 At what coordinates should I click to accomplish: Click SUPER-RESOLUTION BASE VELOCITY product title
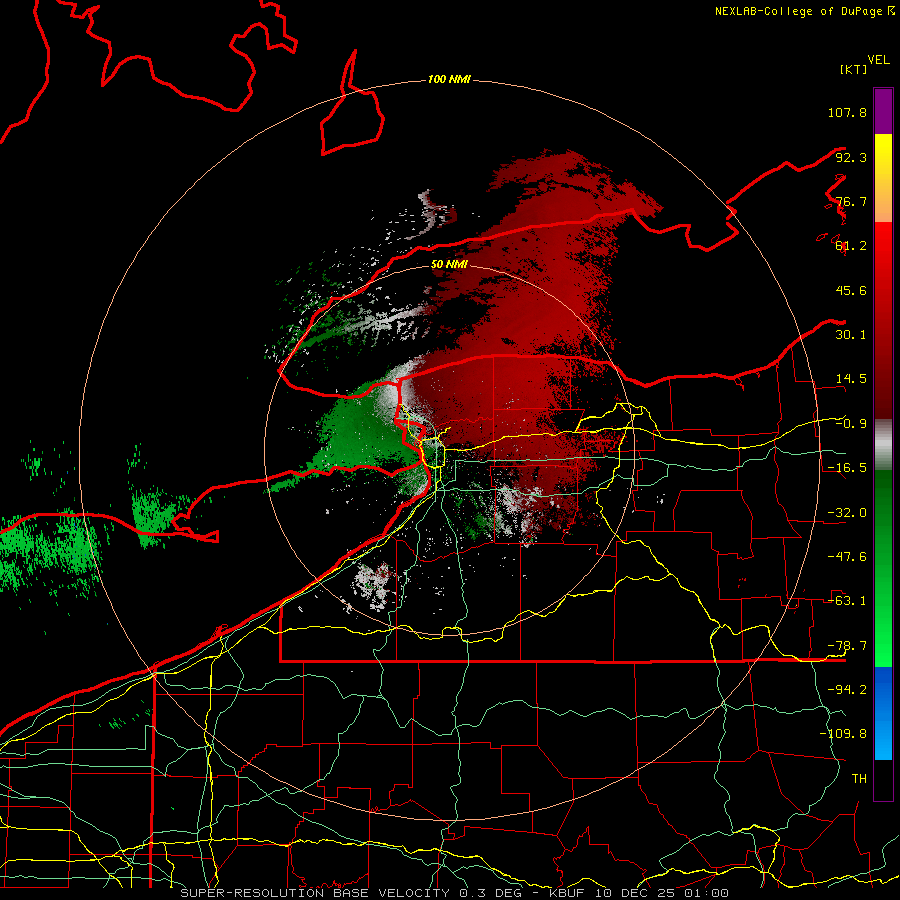click(315, 893)
